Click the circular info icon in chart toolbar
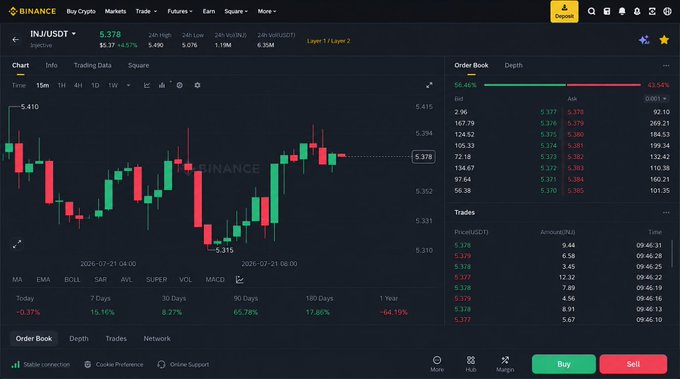Viewport: 680px width, 379px height. pos(180,85)
